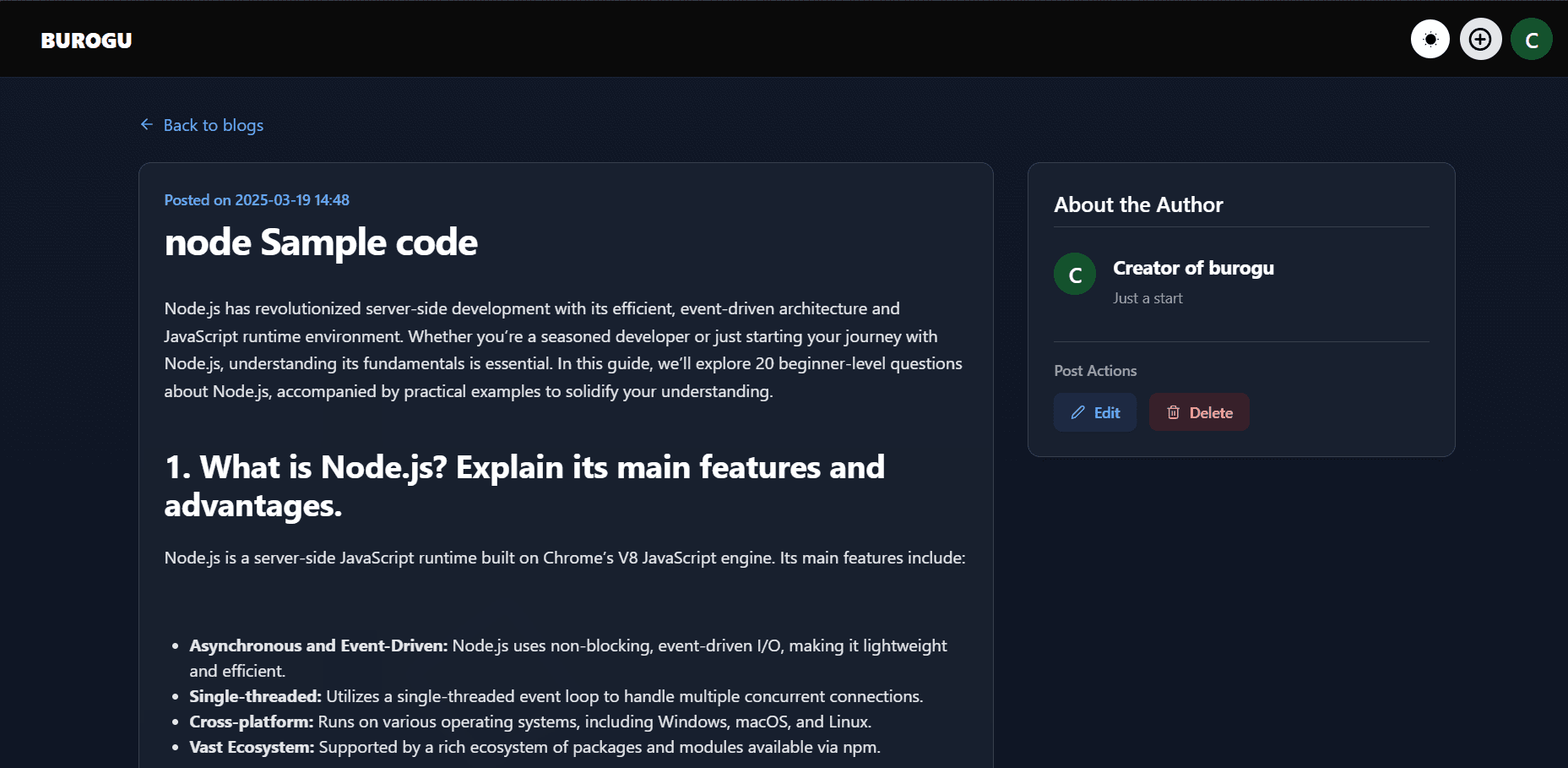Click the back arrow beside Back to blogs
This screenshot has width=1568, height=768.
click(145, 124)
